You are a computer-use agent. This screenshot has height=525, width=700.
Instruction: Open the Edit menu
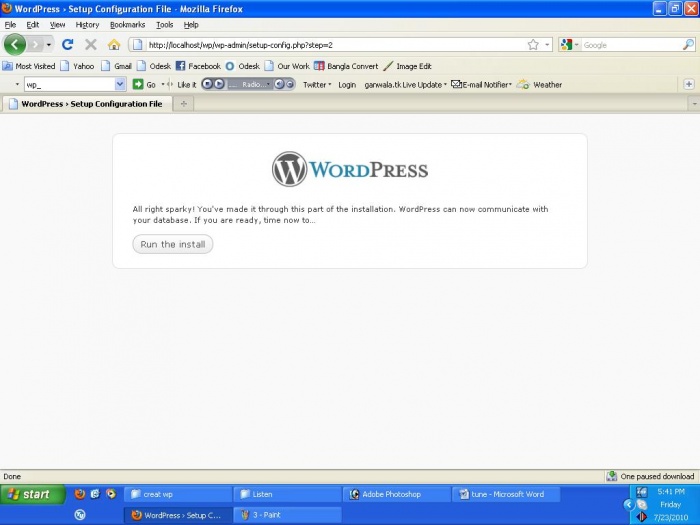click(x=33, y=25)
